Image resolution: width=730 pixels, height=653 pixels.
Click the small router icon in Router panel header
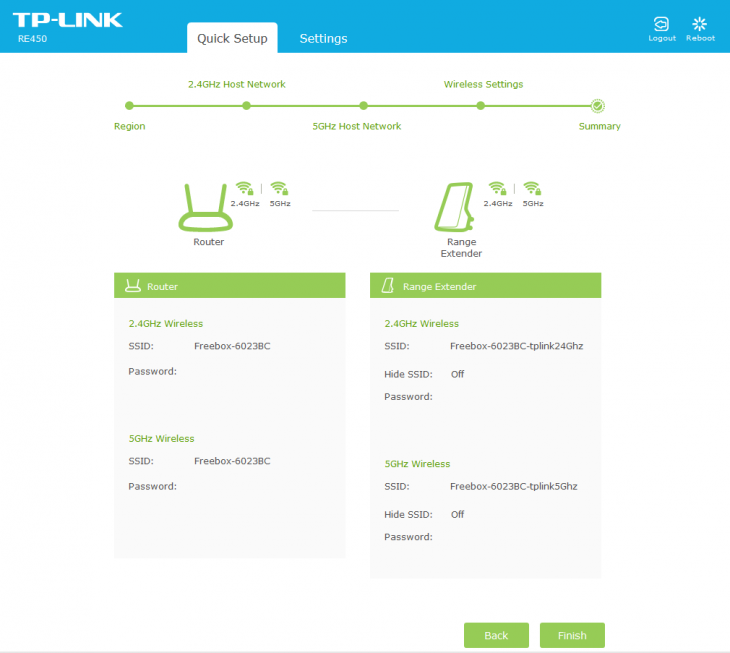(x=133, y=286)
